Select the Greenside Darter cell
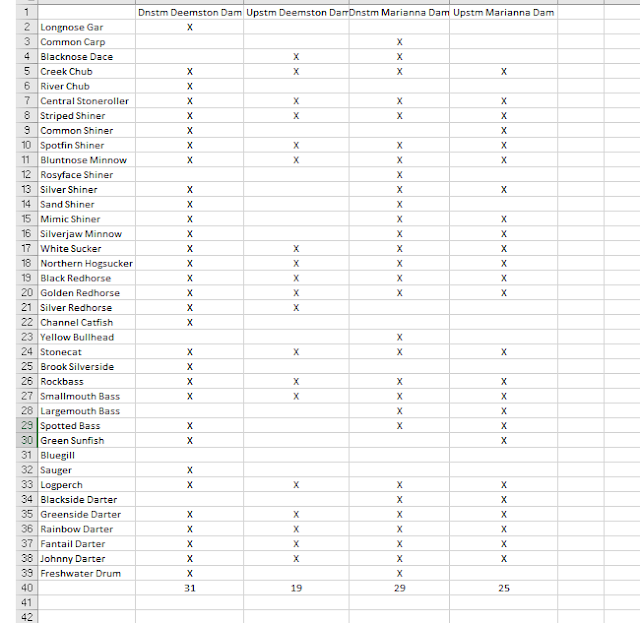640x623 pixels. (87, 514)
